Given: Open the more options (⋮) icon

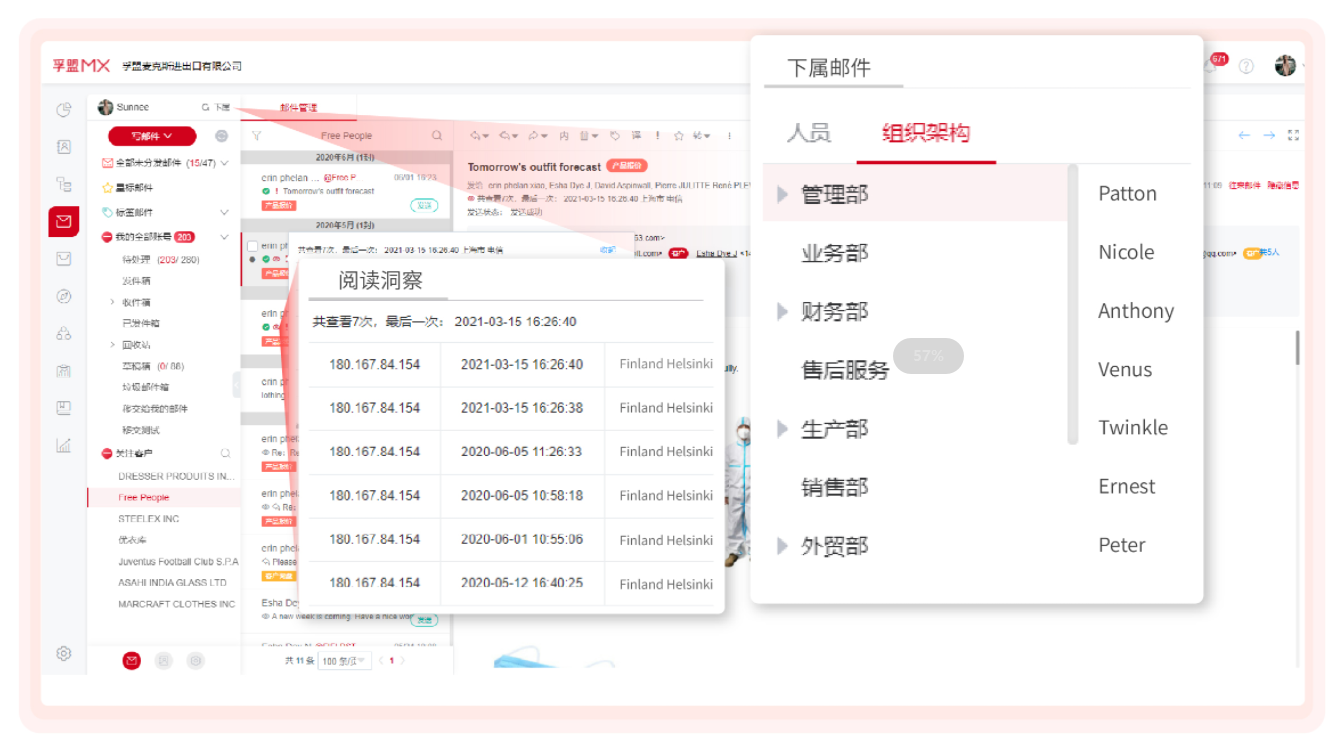Looking at the screenshot, I should tap(730, 135).
